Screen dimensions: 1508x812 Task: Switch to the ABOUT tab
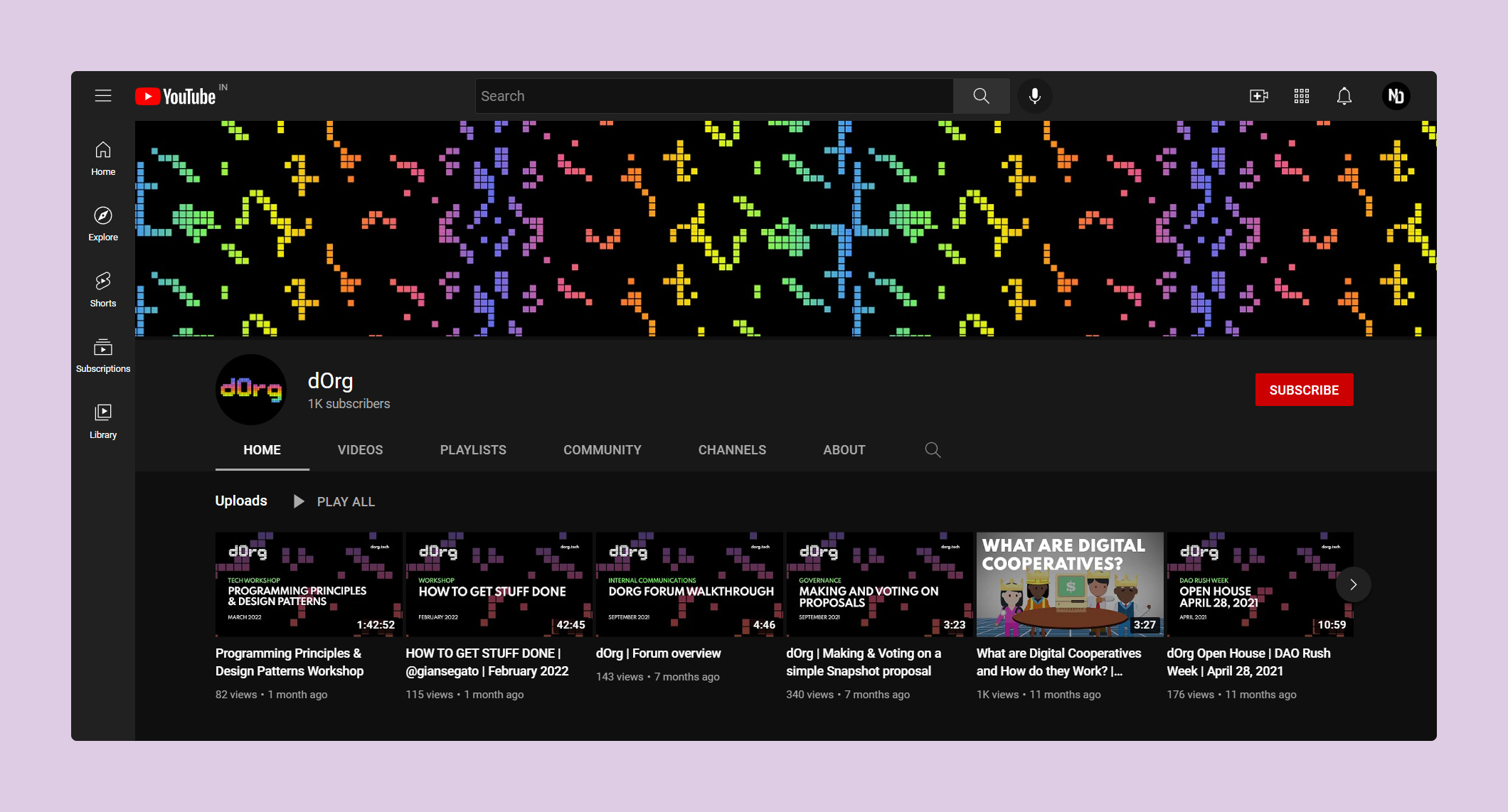pyautogui.click(x=844, y=450)
